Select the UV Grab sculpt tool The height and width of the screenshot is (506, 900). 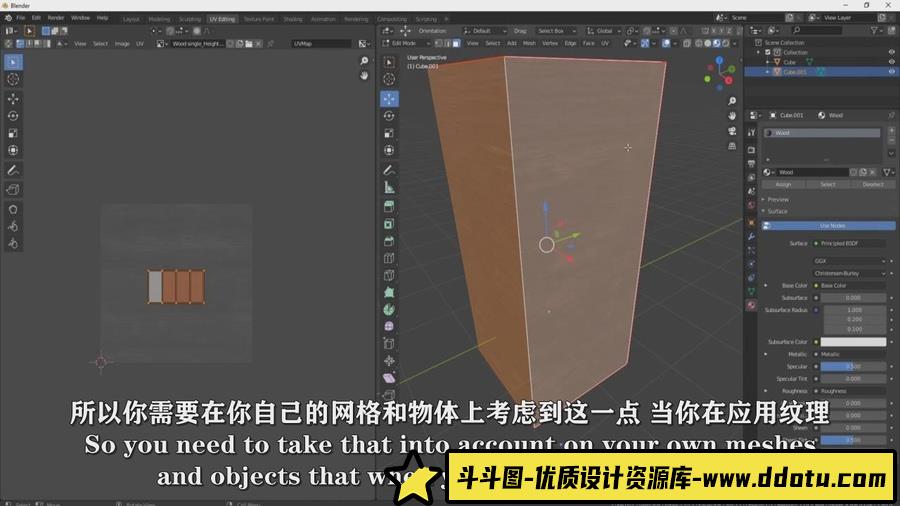click(x=13, y=209)
